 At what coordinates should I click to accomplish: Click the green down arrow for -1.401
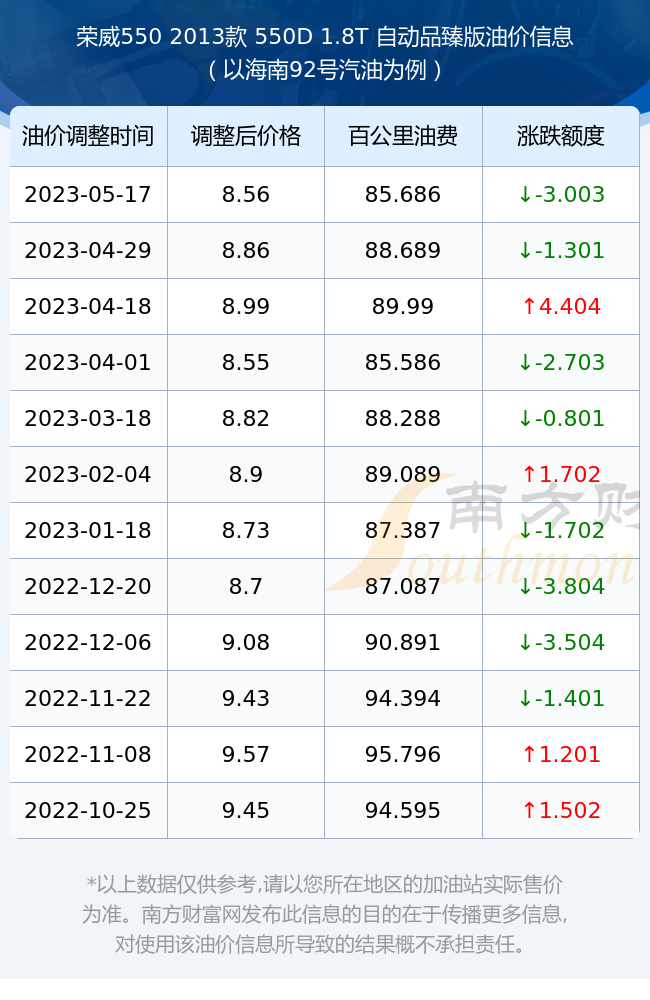coord(525,698)
